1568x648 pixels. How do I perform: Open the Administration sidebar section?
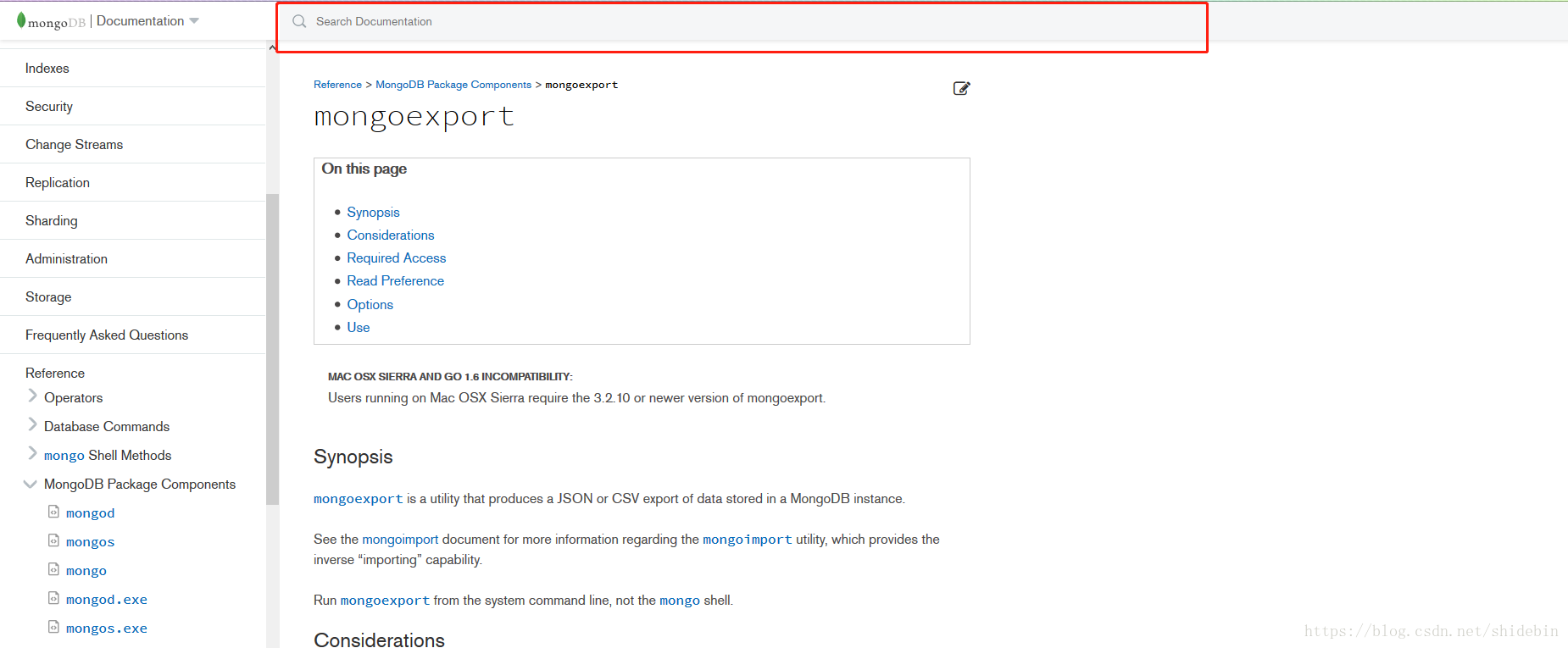pos(66,259)
